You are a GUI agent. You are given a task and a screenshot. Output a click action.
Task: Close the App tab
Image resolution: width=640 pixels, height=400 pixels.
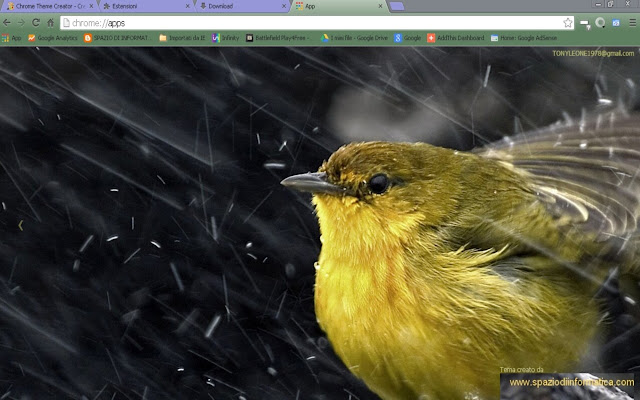click(x=380, y=6)
